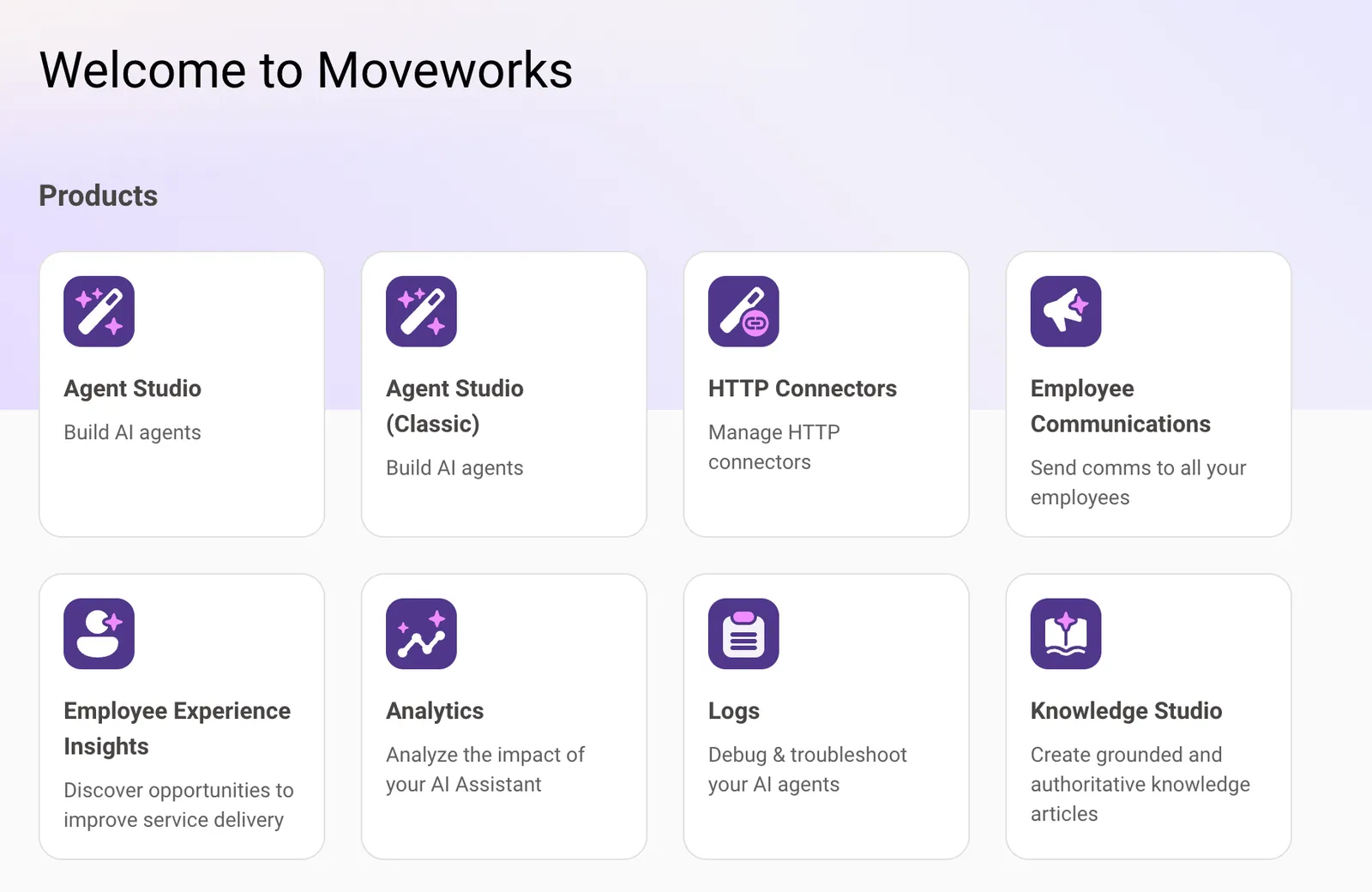Click "Build AI agents" under the non-Classic Agent Studio

tap(132, 432)
